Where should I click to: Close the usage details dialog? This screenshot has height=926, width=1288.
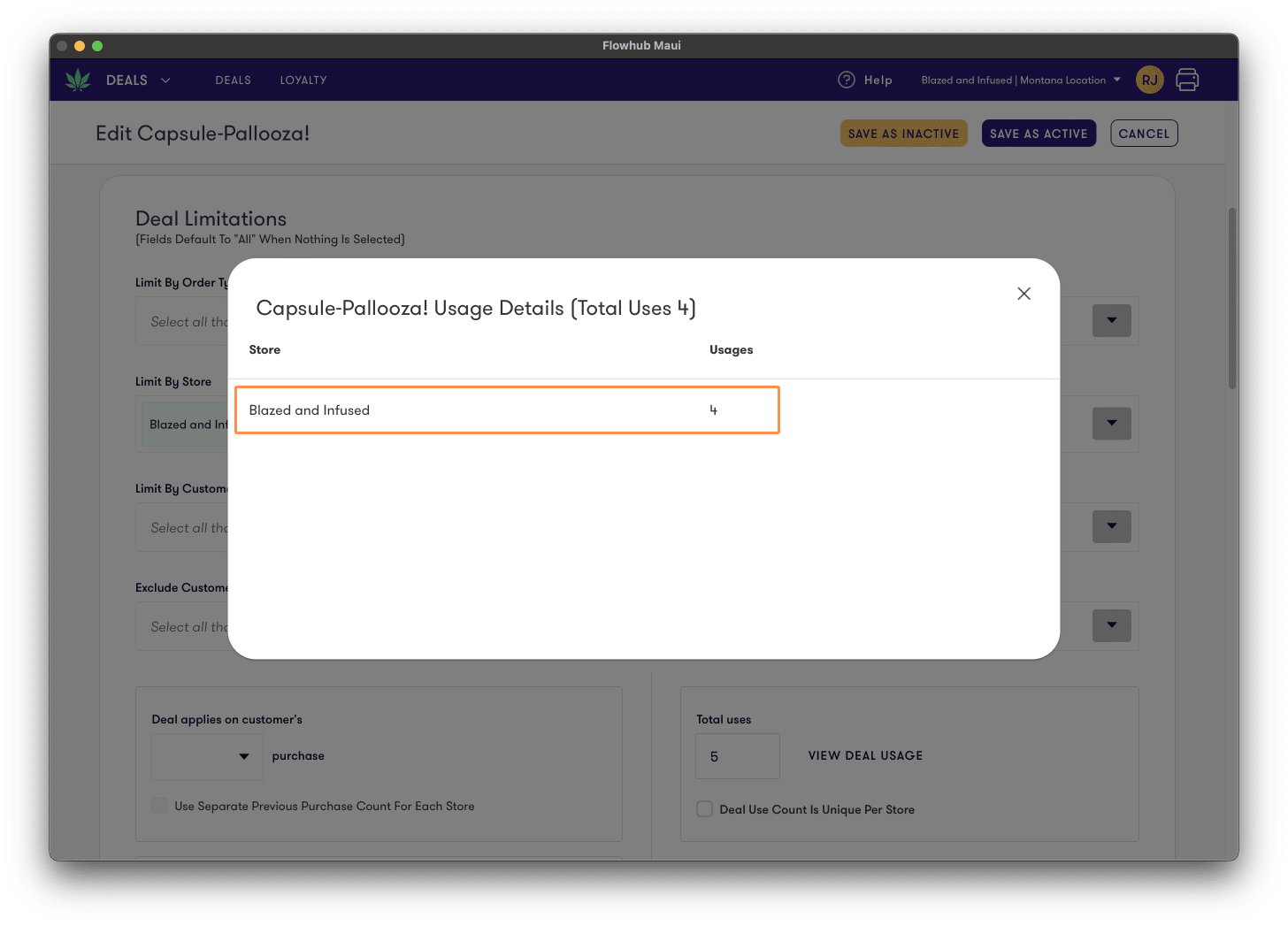coord(1023,294)
